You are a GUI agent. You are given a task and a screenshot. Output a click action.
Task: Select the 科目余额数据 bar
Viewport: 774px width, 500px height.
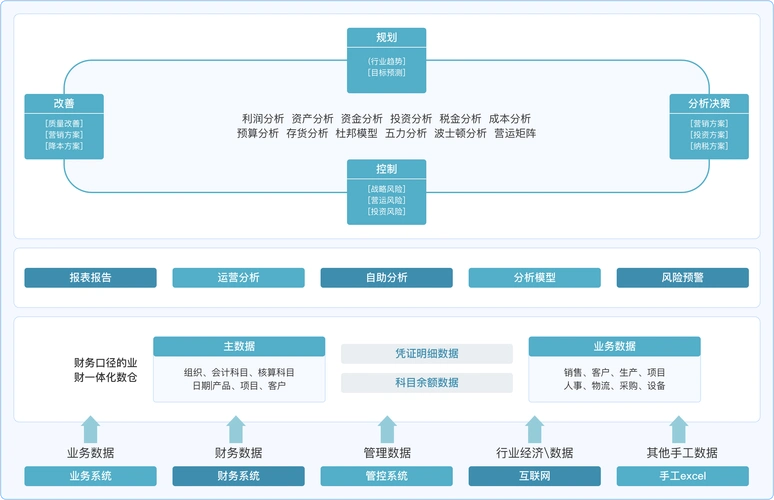(x=427, y=382)
